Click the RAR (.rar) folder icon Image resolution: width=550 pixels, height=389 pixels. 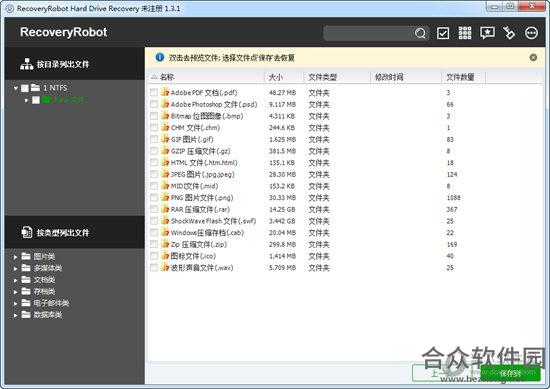click(165, 209)
